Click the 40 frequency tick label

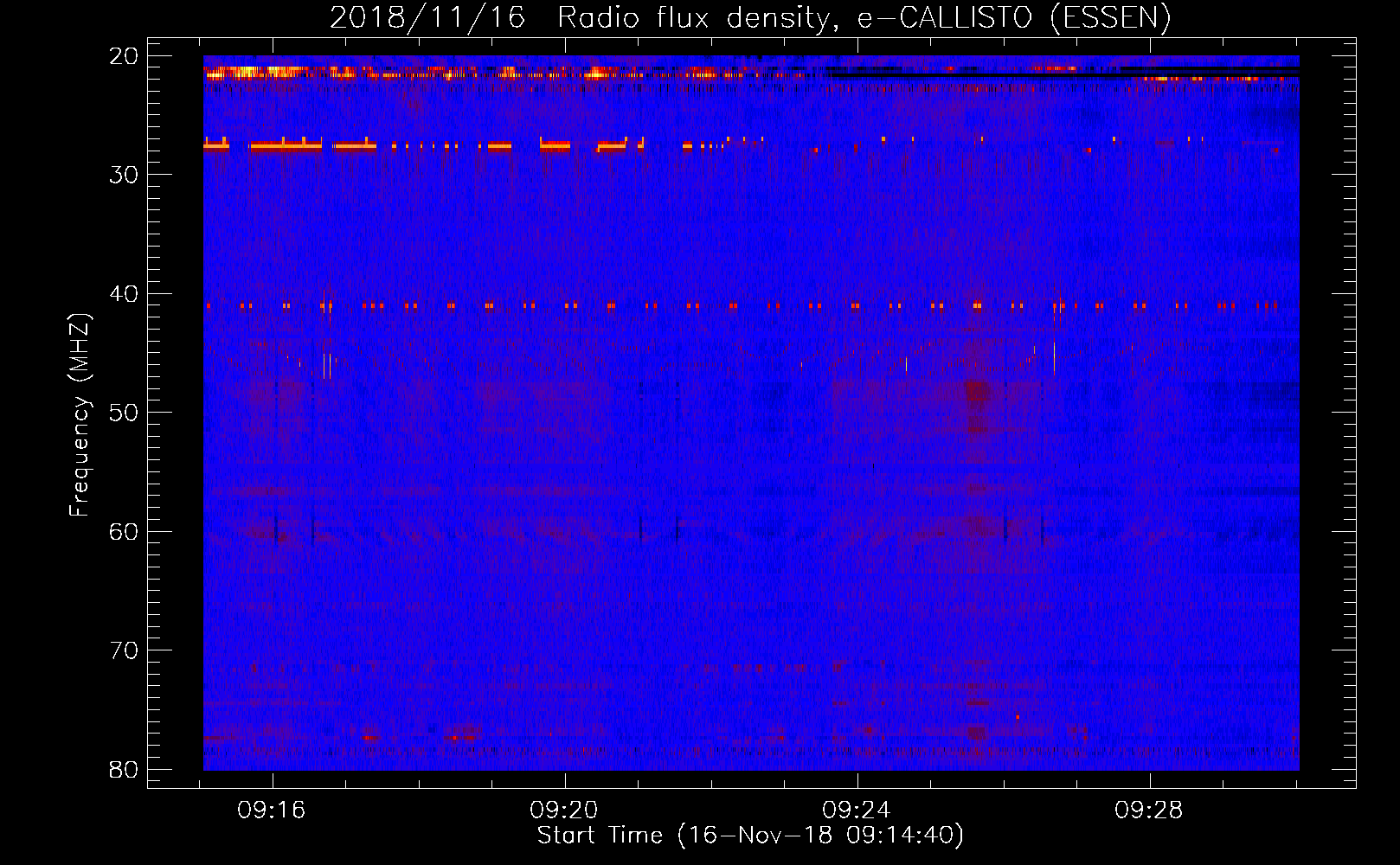(125, 294)
